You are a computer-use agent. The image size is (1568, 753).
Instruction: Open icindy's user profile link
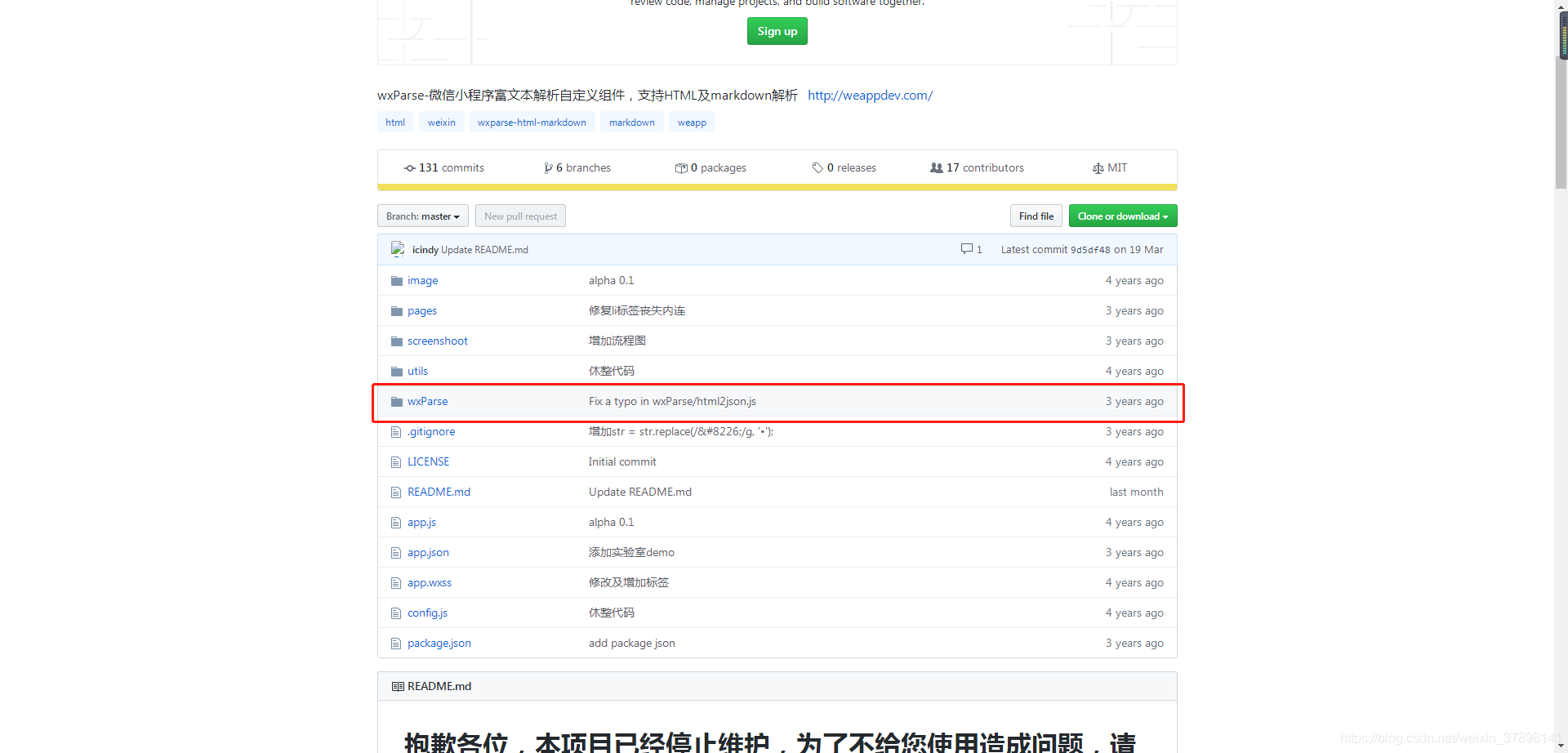click(425, 250)
